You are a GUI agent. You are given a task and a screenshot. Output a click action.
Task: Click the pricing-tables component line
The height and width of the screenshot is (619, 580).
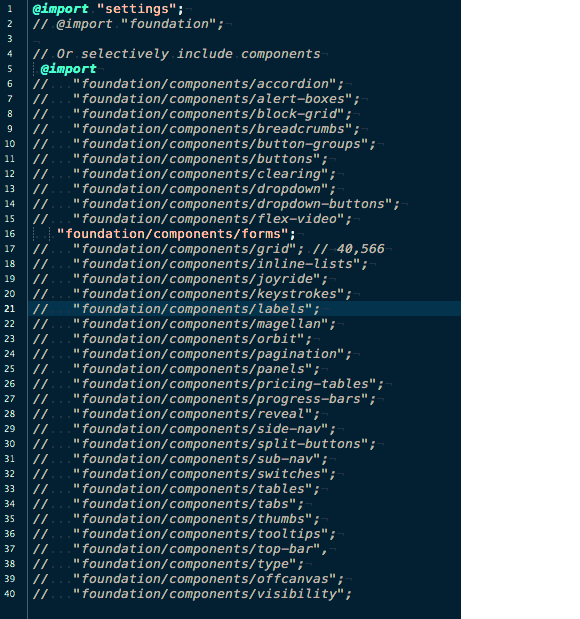[x=208, y=384]
